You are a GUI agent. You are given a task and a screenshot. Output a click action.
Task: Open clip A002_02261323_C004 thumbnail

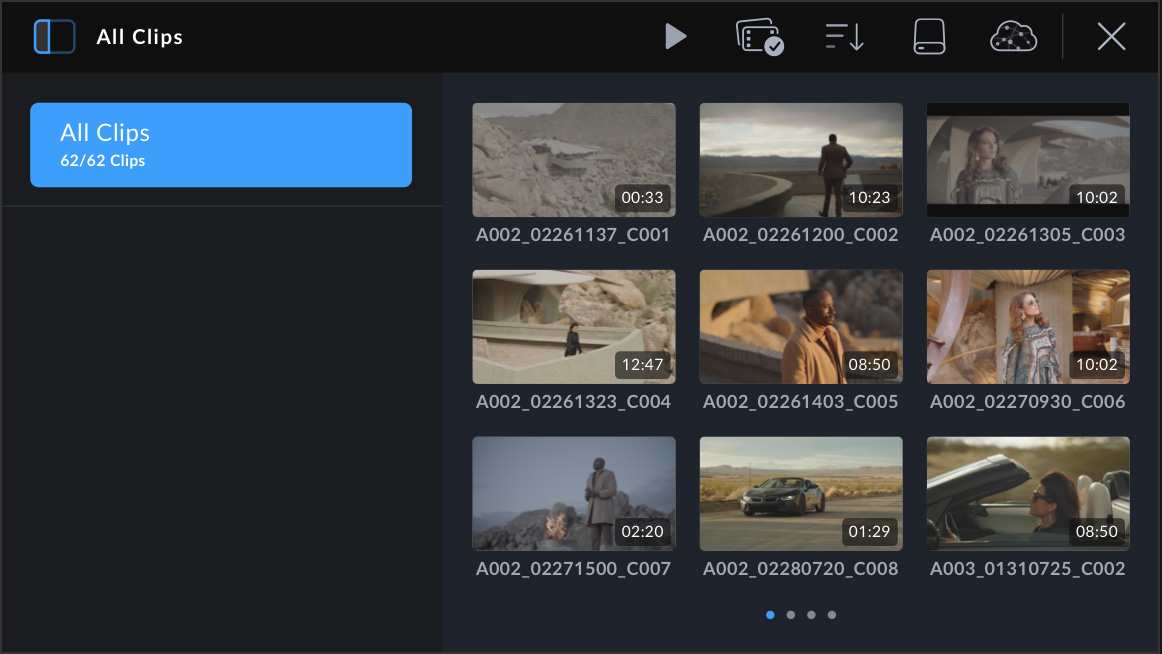click(x=573, y=327)
